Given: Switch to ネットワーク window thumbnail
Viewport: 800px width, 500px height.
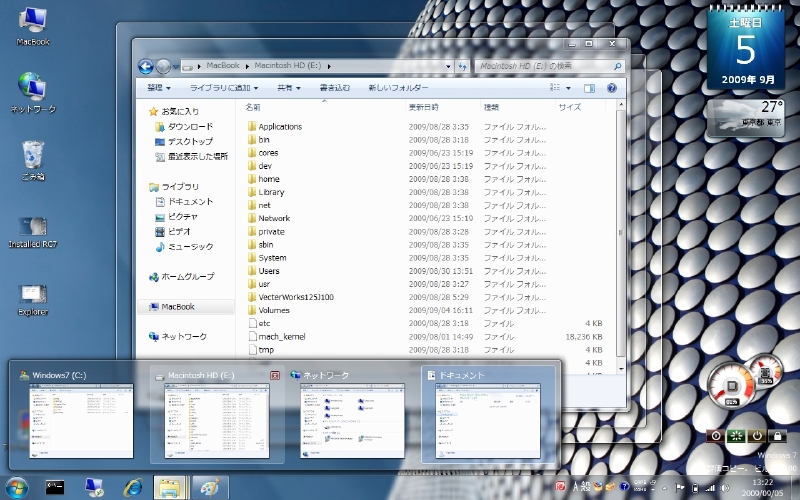Looking at the screenshot, I should click(x=352, y=414).
